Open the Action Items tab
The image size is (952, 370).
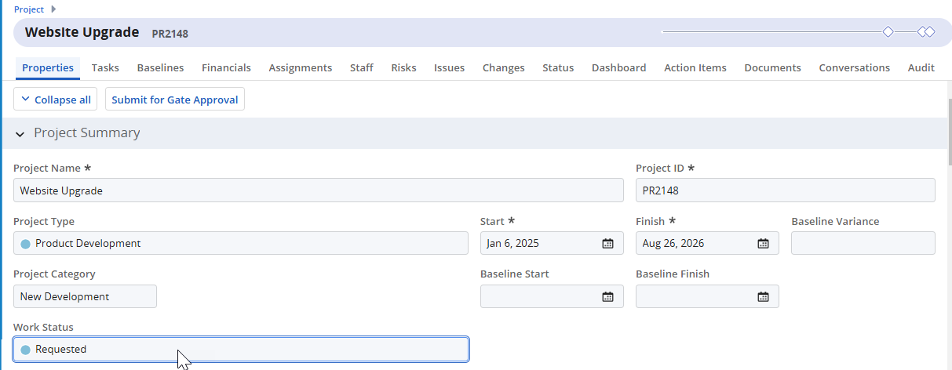695,67
